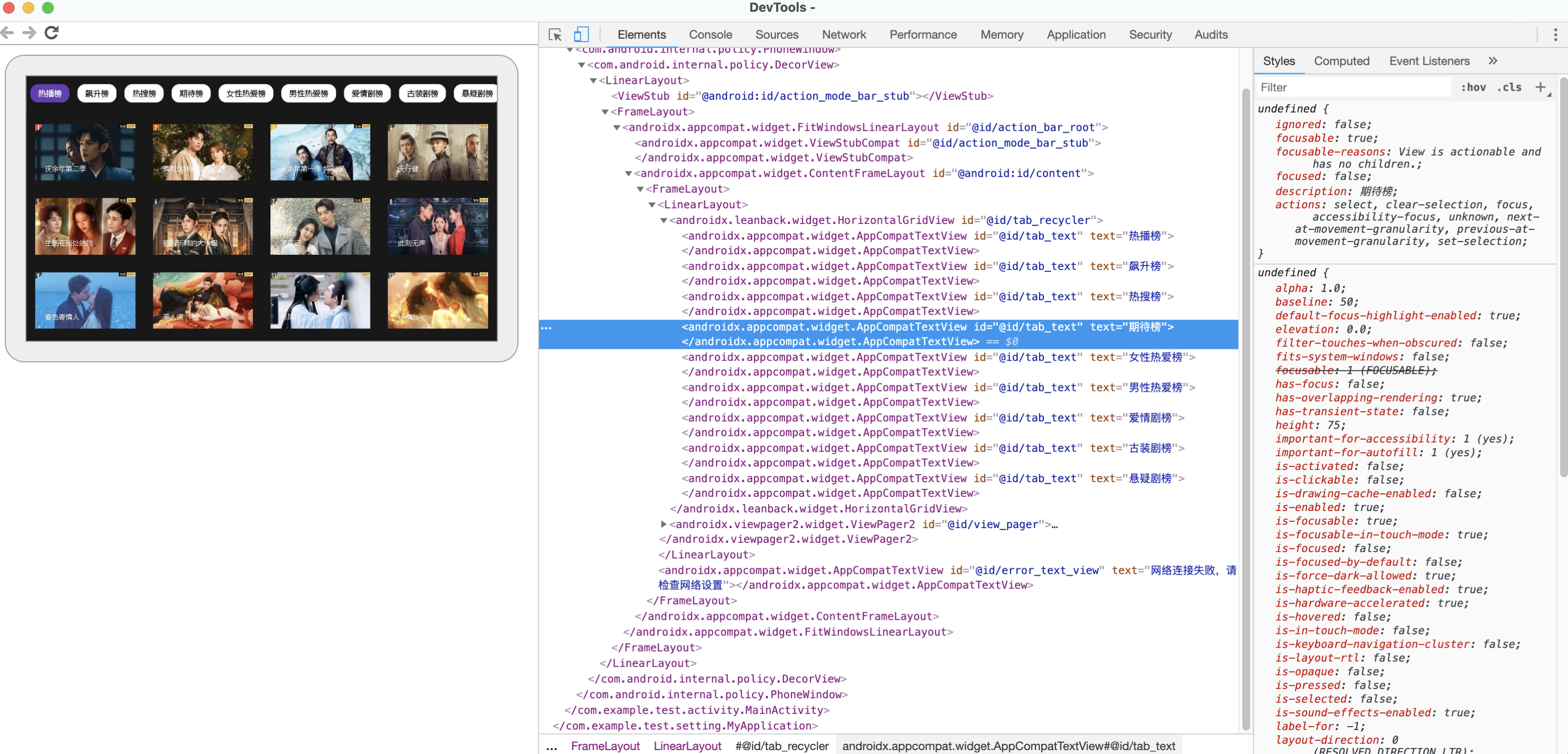The height and width of the screenshot is (754, 1568).
Task: Show more Styles pane tabs chevron
Action: pyautogui.click(x=1493, y=61)
